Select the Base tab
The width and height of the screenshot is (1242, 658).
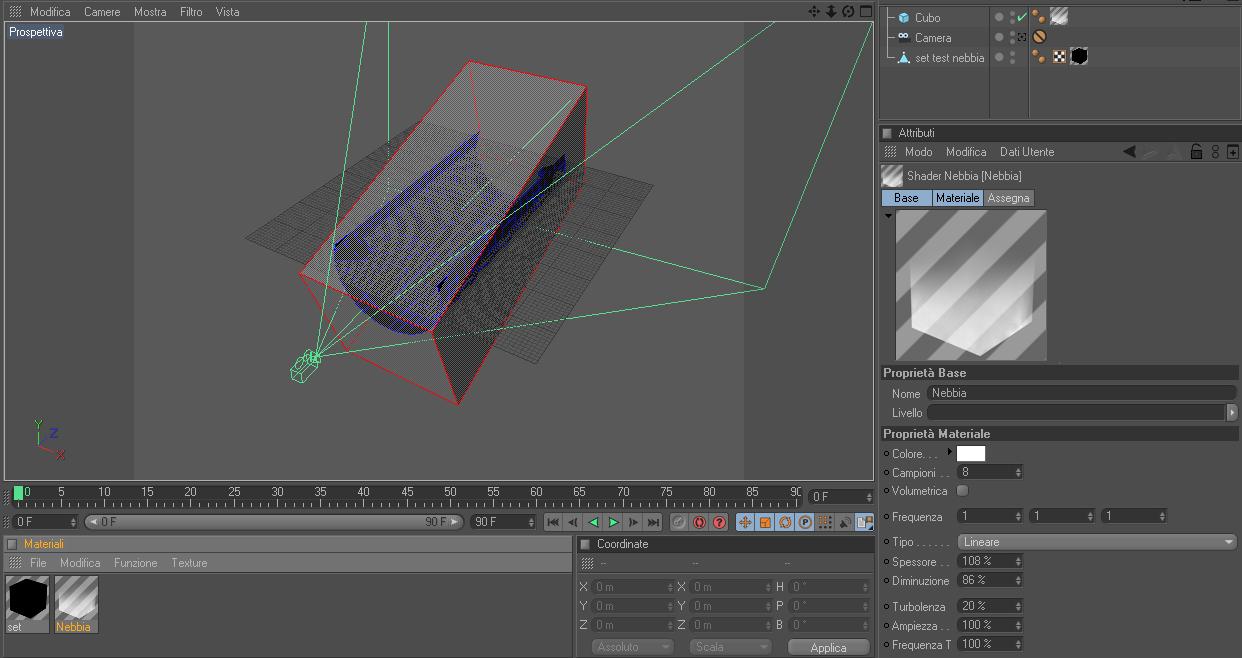click(906, 198)
